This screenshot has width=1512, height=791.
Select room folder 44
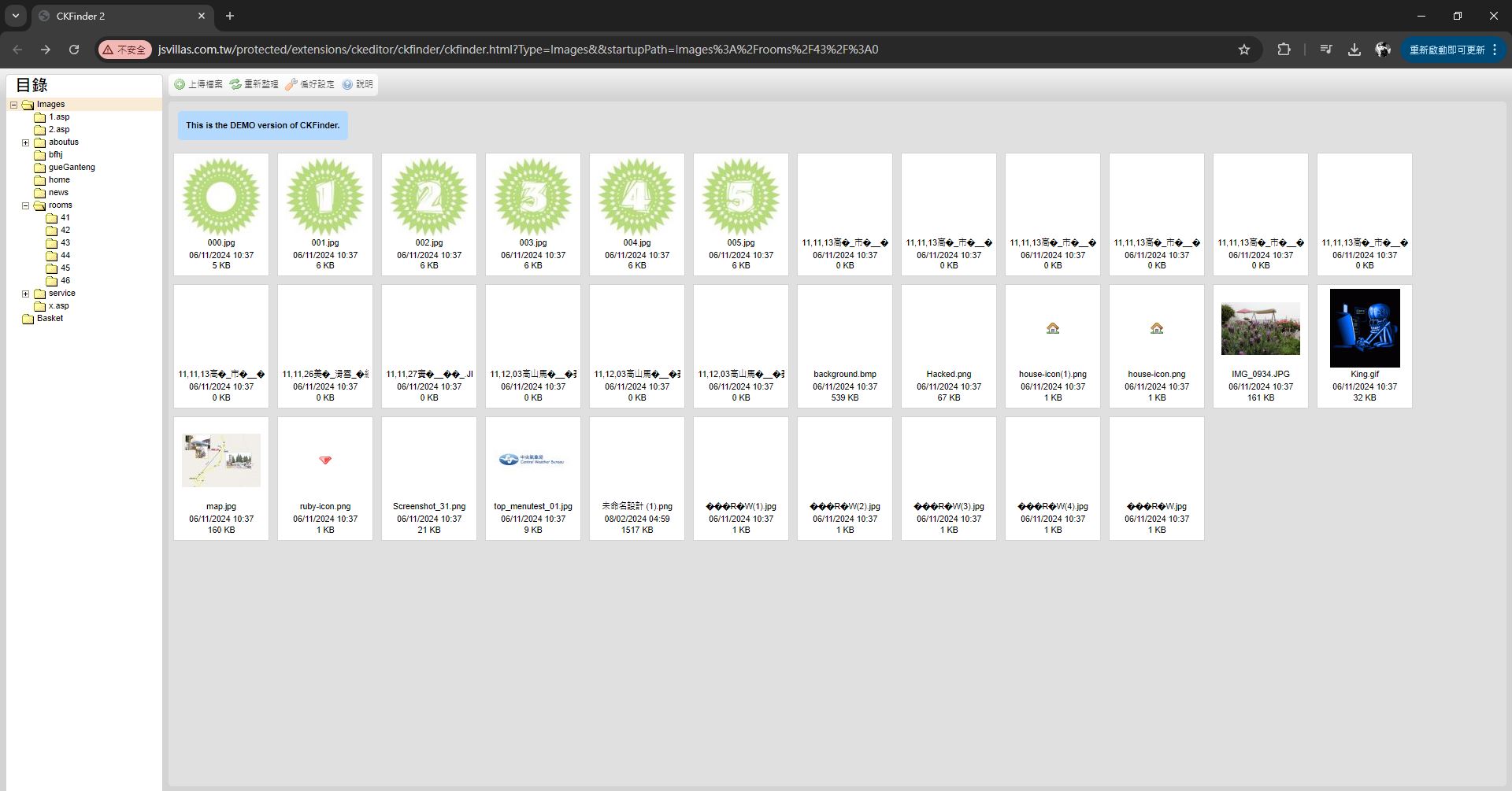click(65, 256)
